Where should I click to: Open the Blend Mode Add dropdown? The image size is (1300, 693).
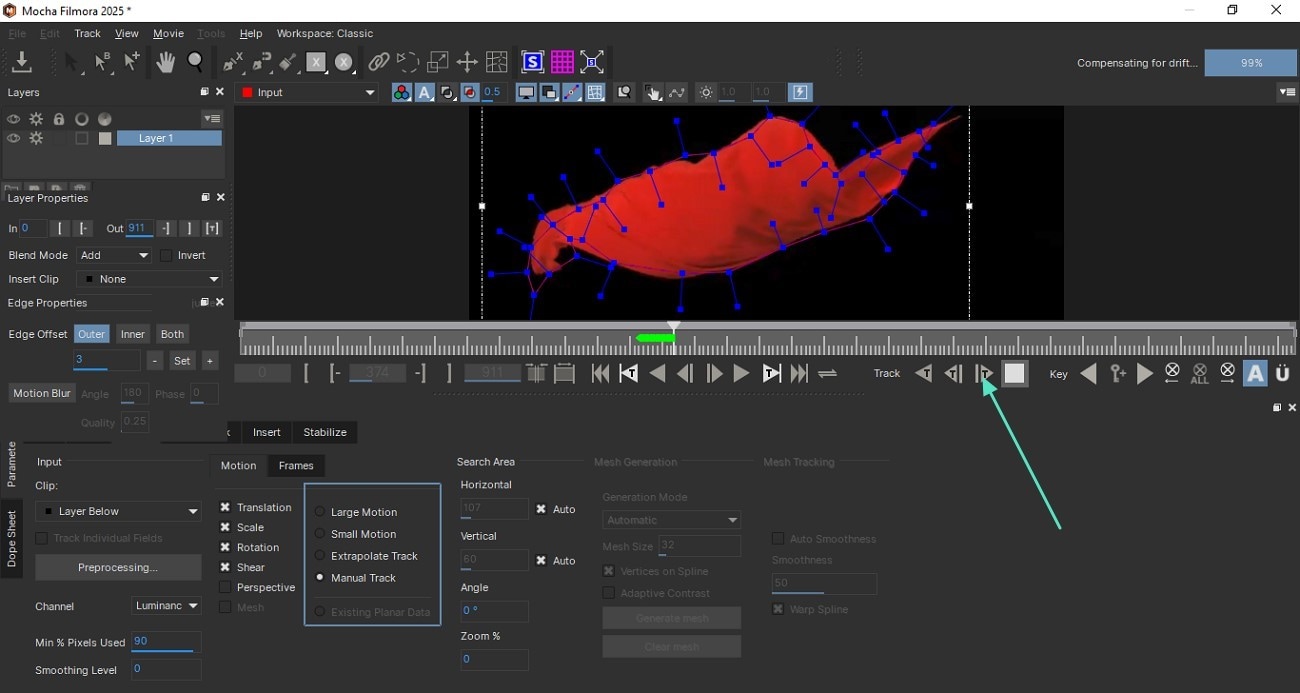click(114, 255)
